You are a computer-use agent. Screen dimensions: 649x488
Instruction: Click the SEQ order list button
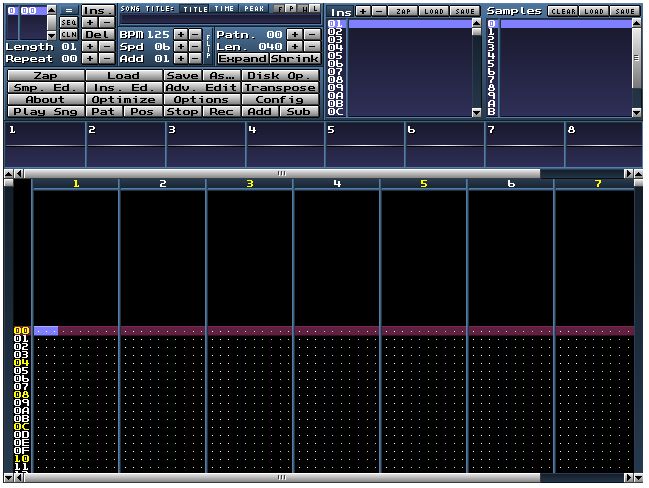(69, 22)
